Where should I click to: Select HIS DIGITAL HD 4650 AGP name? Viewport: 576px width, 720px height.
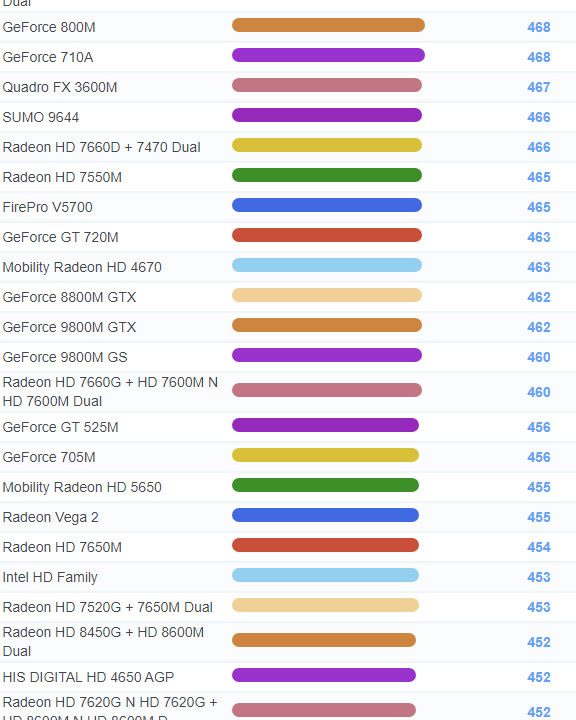(88, 677)
